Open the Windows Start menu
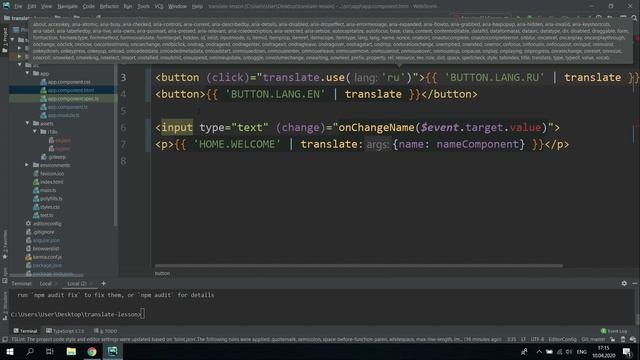The image size is (640, 360). pos(10,351)
